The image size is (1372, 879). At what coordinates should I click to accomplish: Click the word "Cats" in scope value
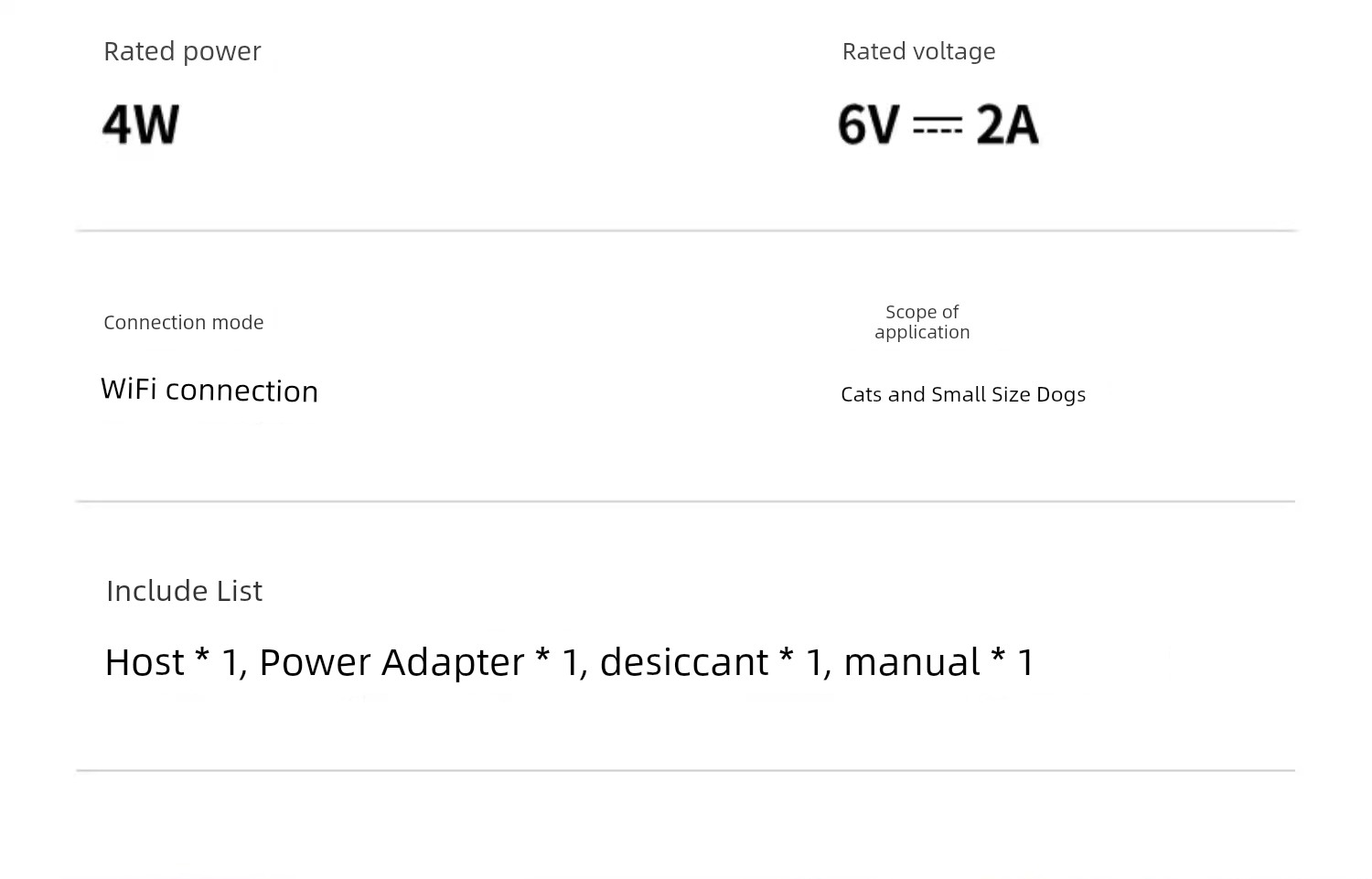pos(861,394)
